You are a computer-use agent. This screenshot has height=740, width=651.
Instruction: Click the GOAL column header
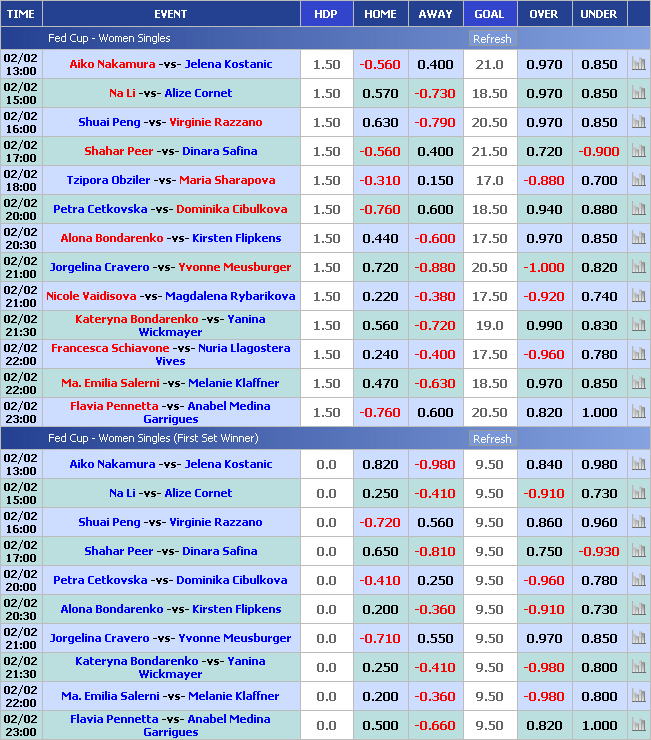[x=489, y=14]
